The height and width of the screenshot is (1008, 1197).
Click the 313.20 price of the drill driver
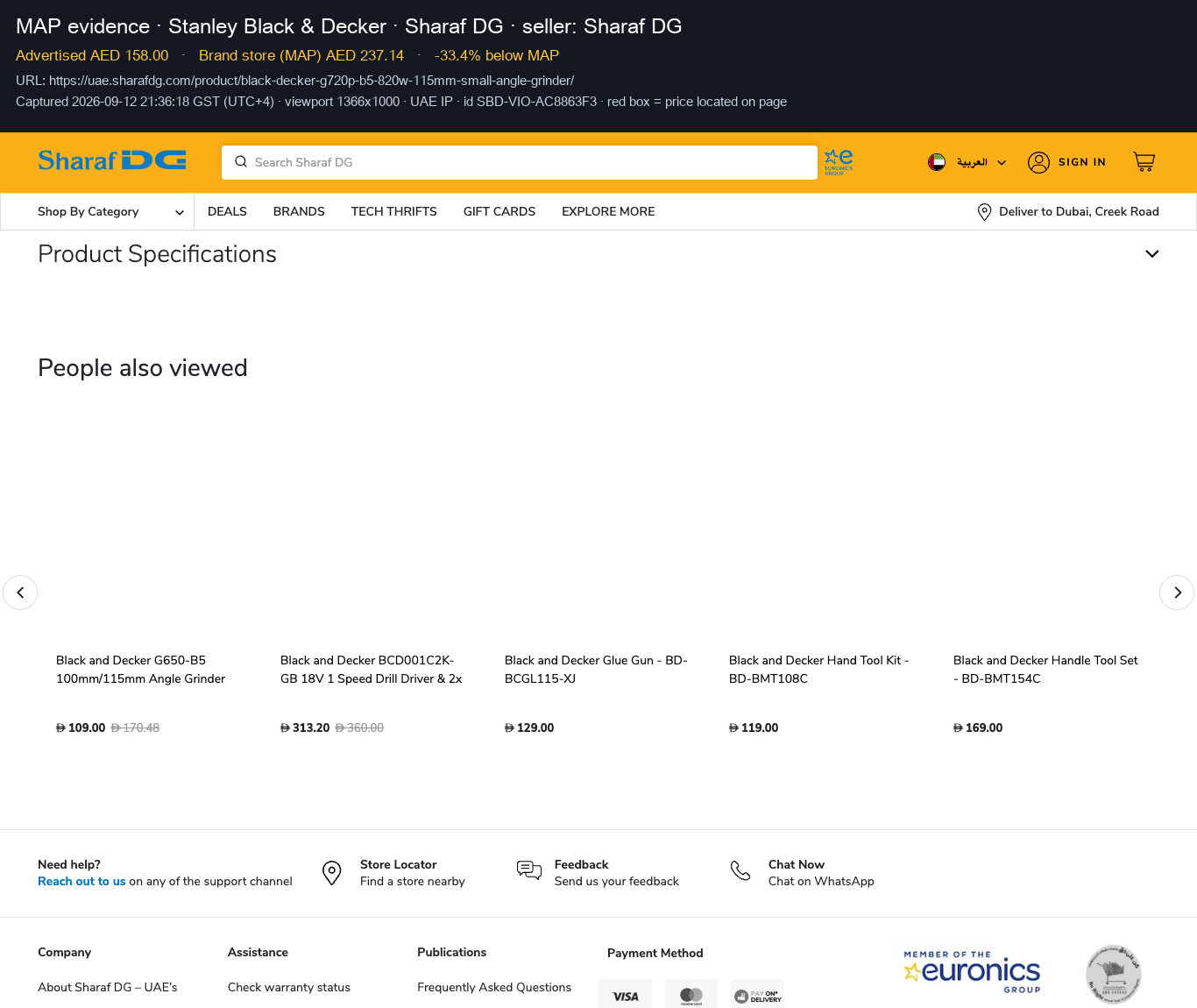(305, 728)
